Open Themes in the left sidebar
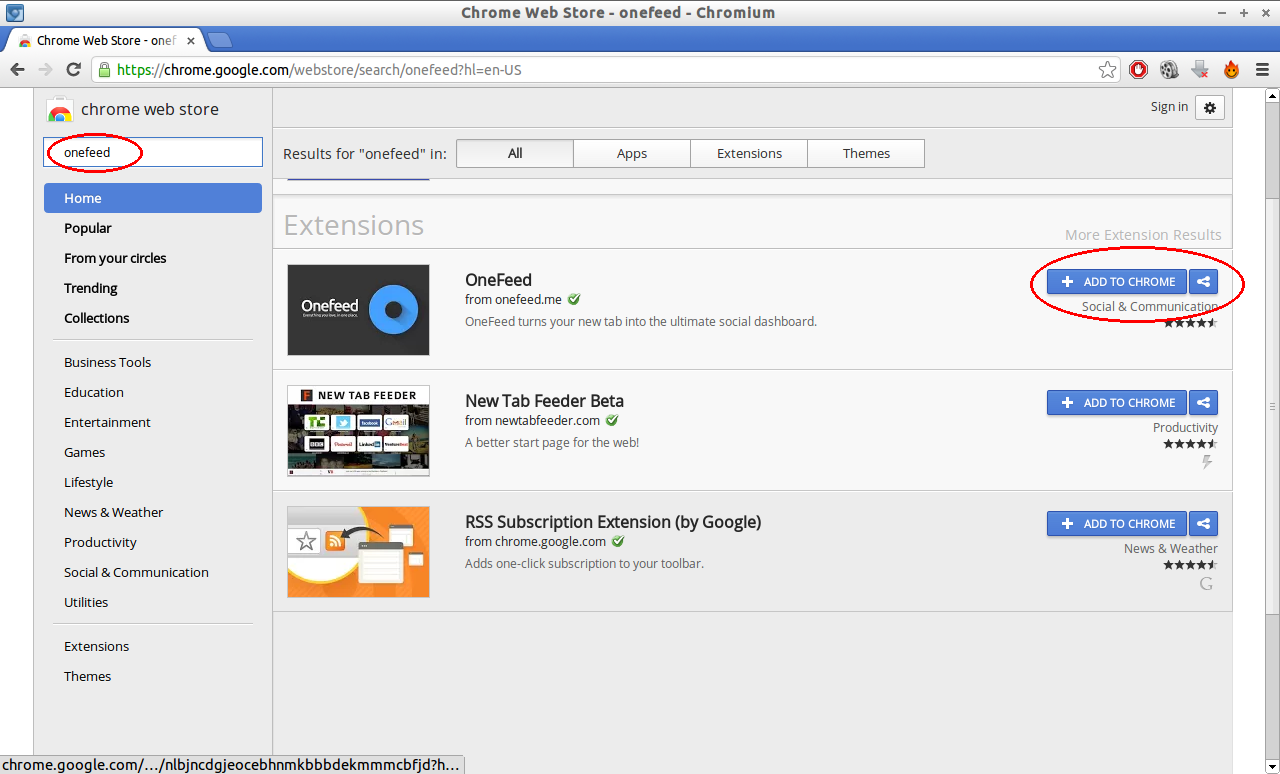The height and width of the screenshot is (774, 1280). 88,676
